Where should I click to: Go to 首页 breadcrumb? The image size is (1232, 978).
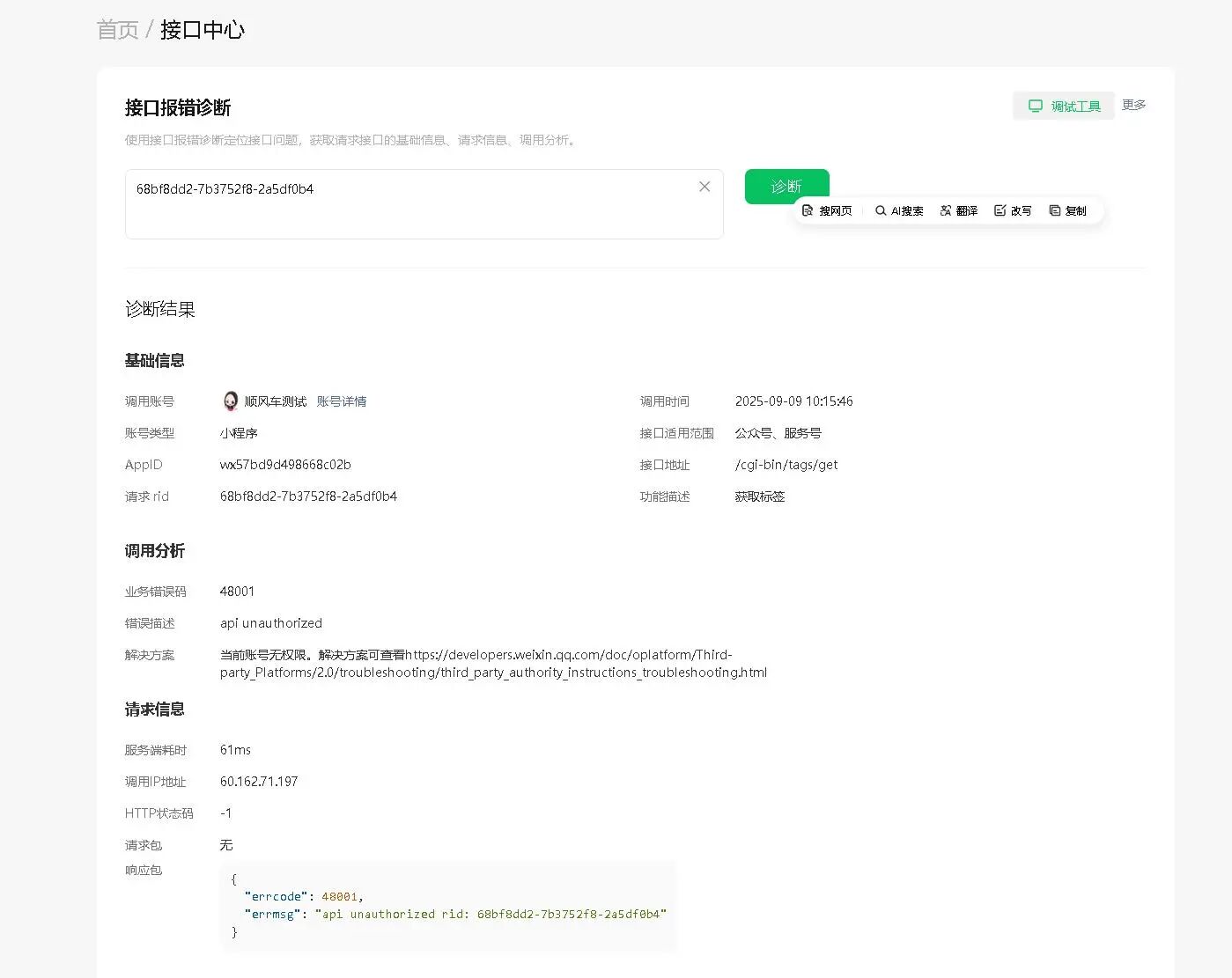(x=117, y=30)
